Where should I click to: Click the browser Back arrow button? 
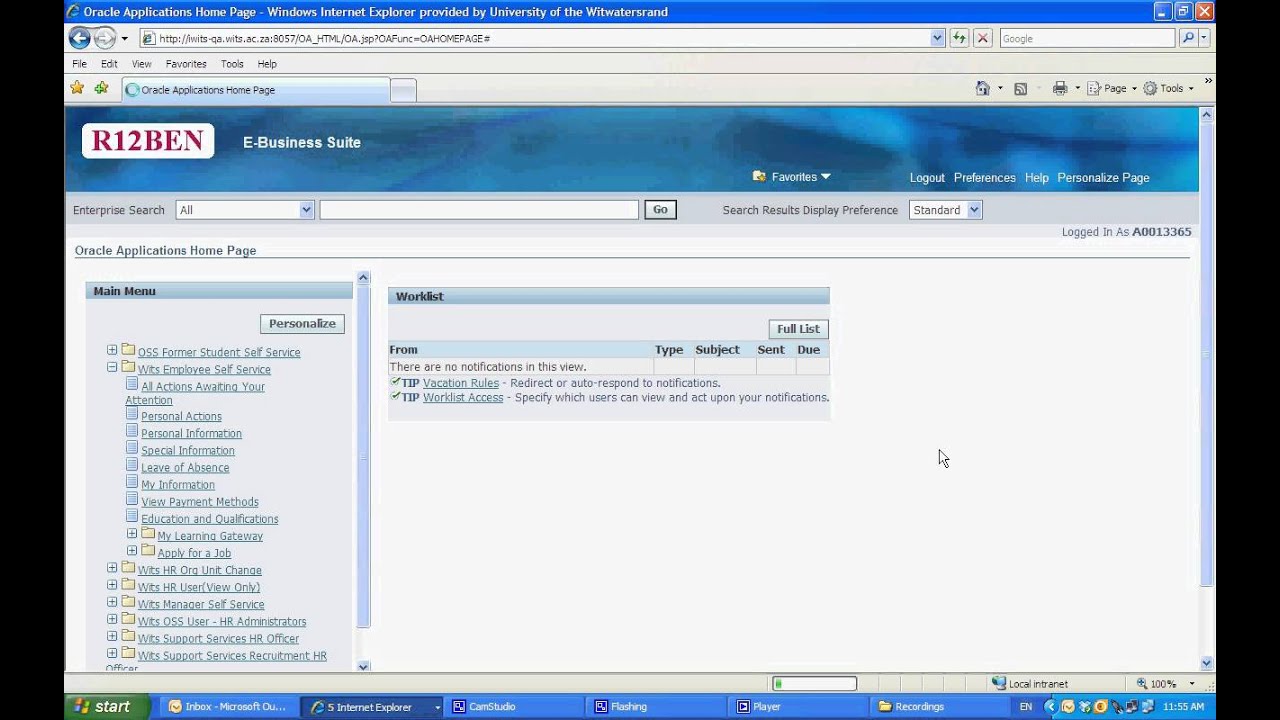[x=79, y=38]
